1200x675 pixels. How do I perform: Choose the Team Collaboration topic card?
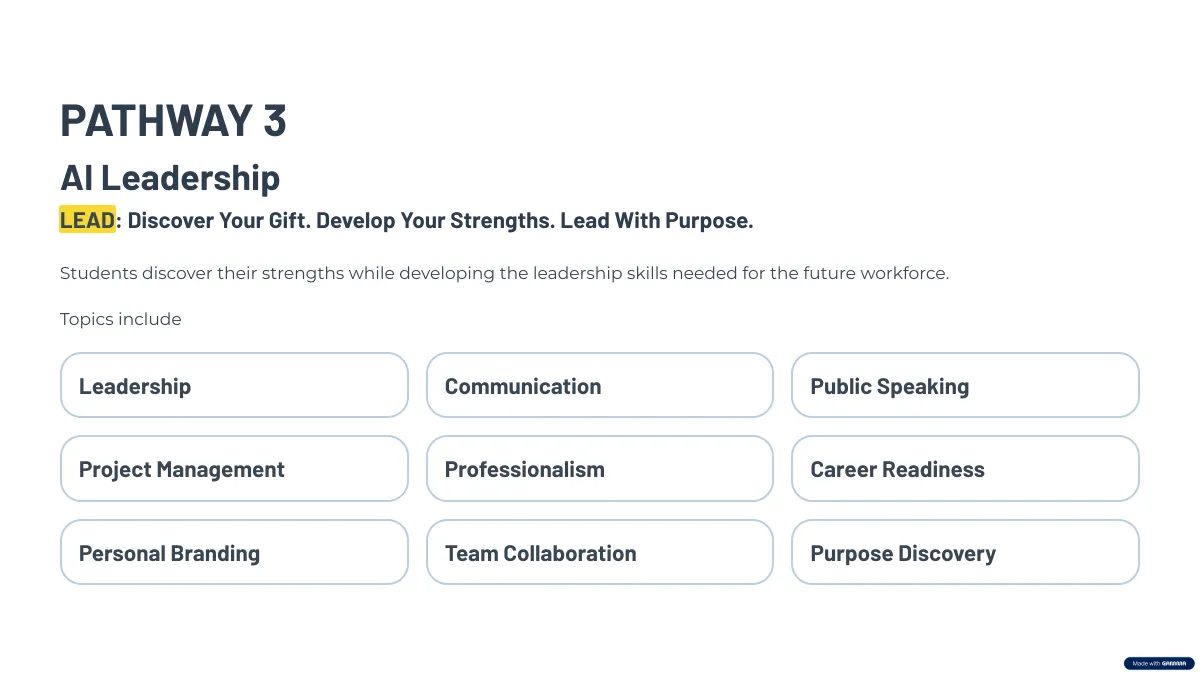tap(600, 552)
